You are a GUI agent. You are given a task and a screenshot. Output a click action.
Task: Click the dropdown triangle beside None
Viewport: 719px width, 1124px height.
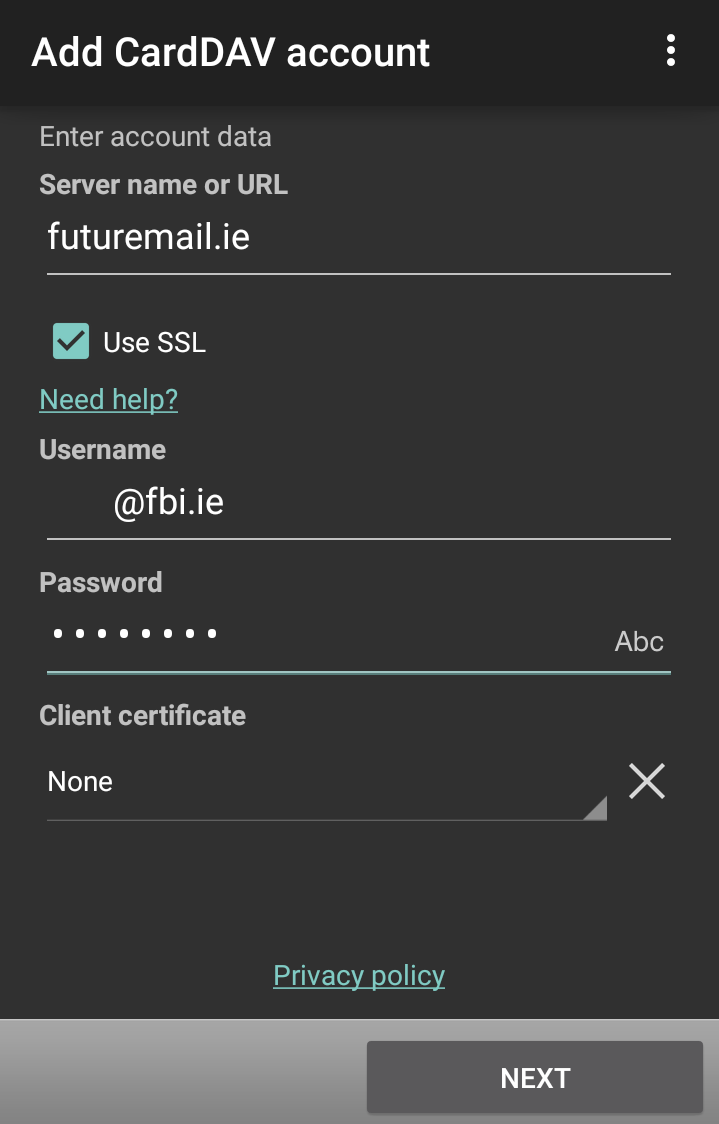(x=596, y=809)
